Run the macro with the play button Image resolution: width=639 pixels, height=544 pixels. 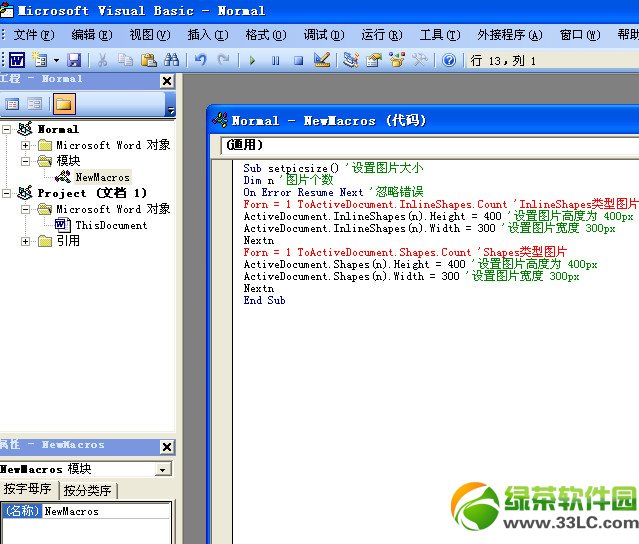coord(252,60)
